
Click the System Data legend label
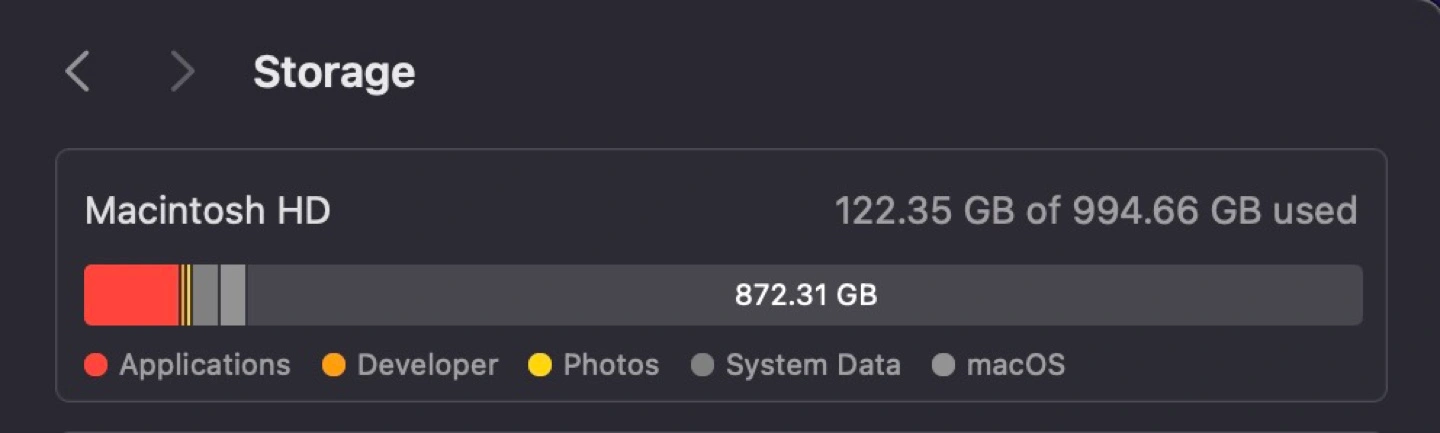(813, 366)
